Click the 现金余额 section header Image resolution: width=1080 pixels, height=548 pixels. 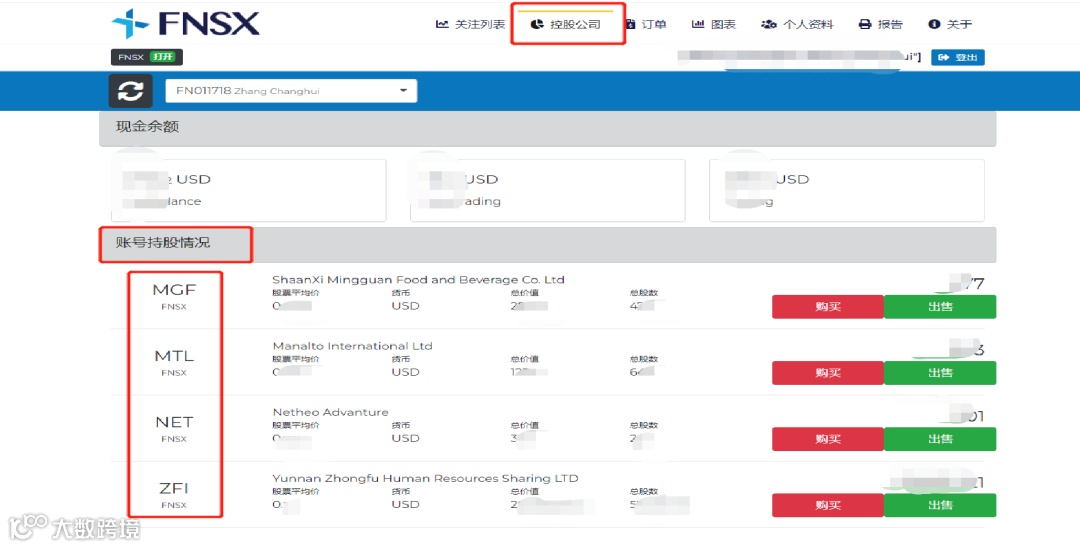pyautogui.click(x=548, y=127)
